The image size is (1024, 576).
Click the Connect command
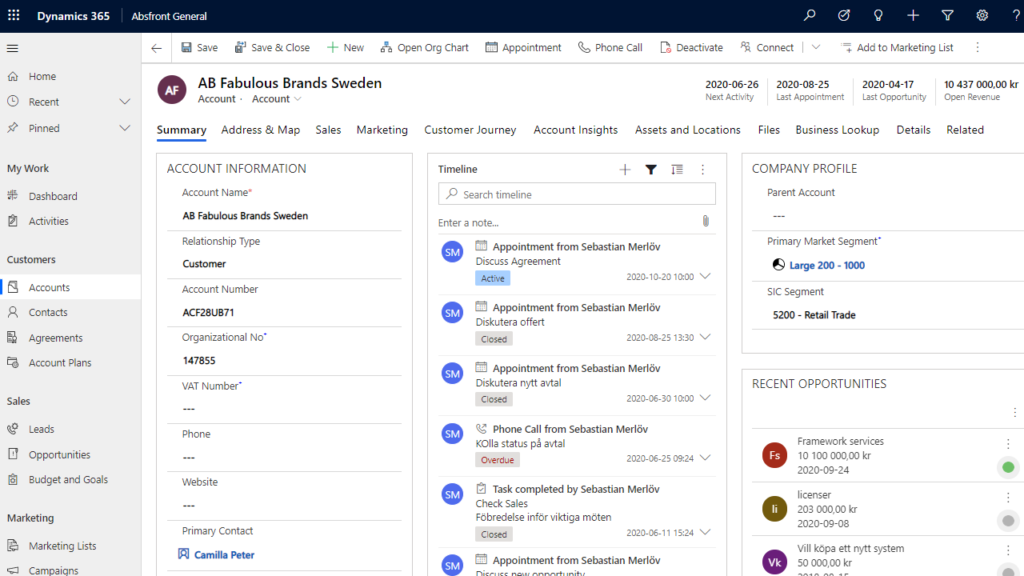pos(767,48)
